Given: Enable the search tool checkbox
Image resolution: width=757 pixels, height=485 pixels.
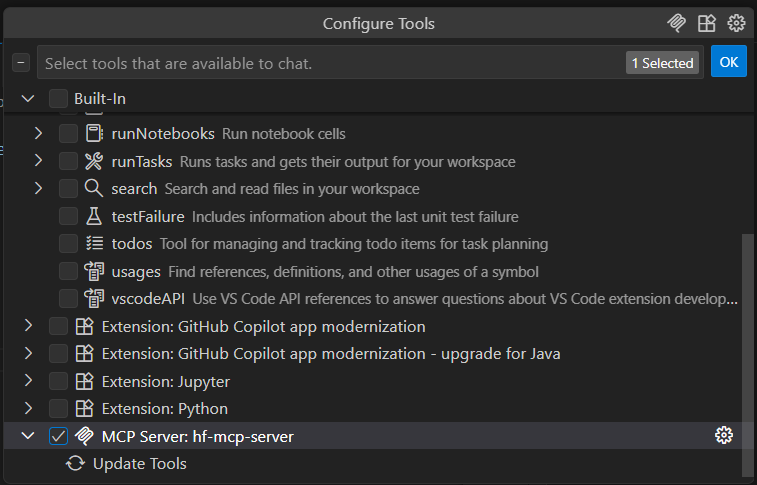Looking at the screenshot, I should [x=68, y=189].
